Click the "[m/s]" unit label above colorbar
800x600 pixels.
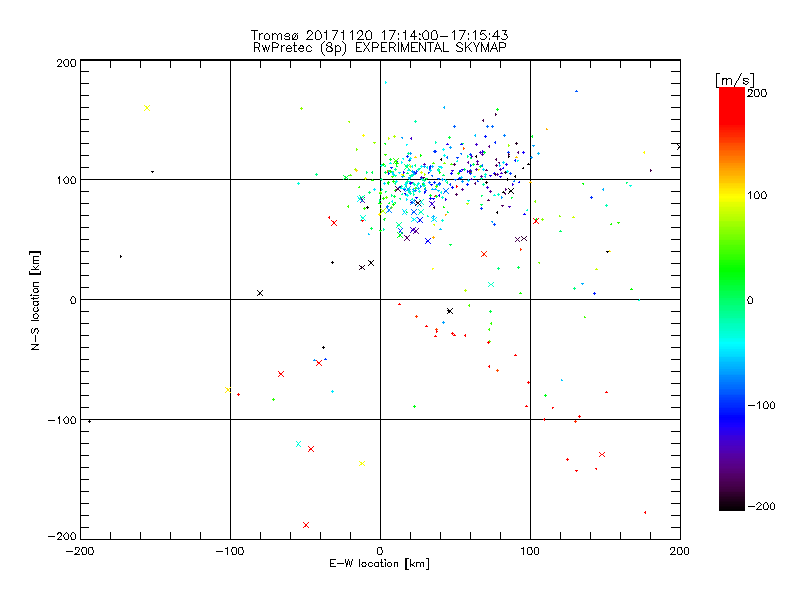[x=735, y=80]
